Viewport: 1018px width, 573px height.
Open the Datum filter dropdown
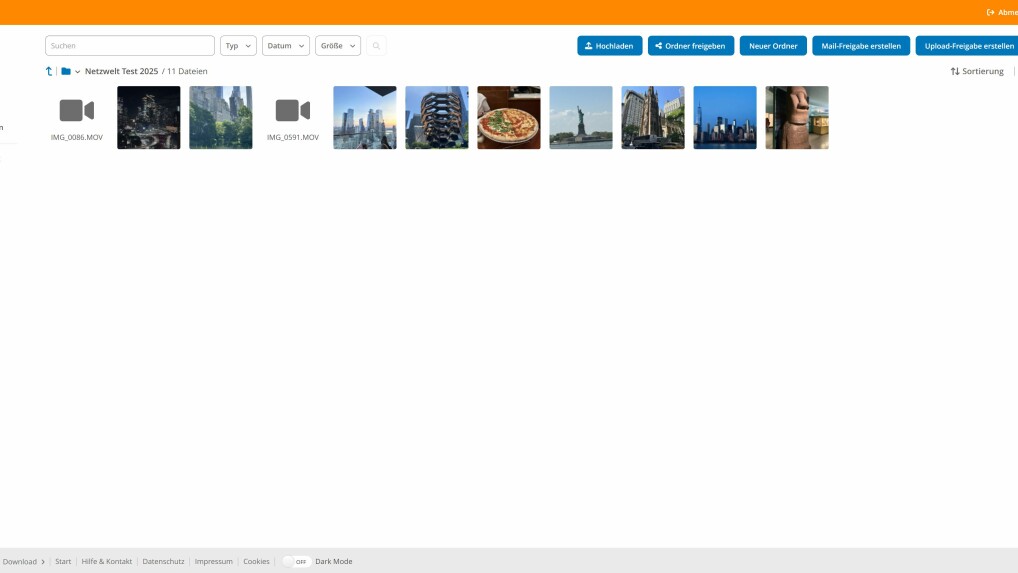pyautogui.click(x=285, y=46)
